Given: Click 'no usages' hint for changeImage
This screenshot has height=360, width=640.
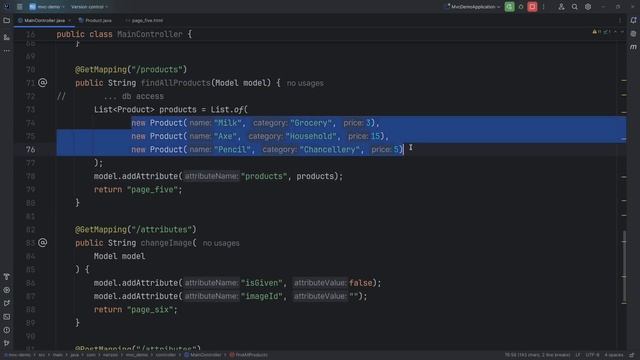Looking at the screenshot, I should tap(221, 243).
